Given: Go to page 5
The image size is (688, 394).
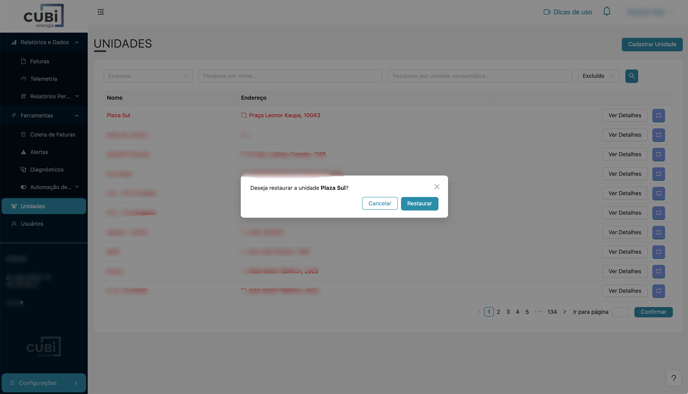Looking at the screenshot, I should click(x=527, y=312).
